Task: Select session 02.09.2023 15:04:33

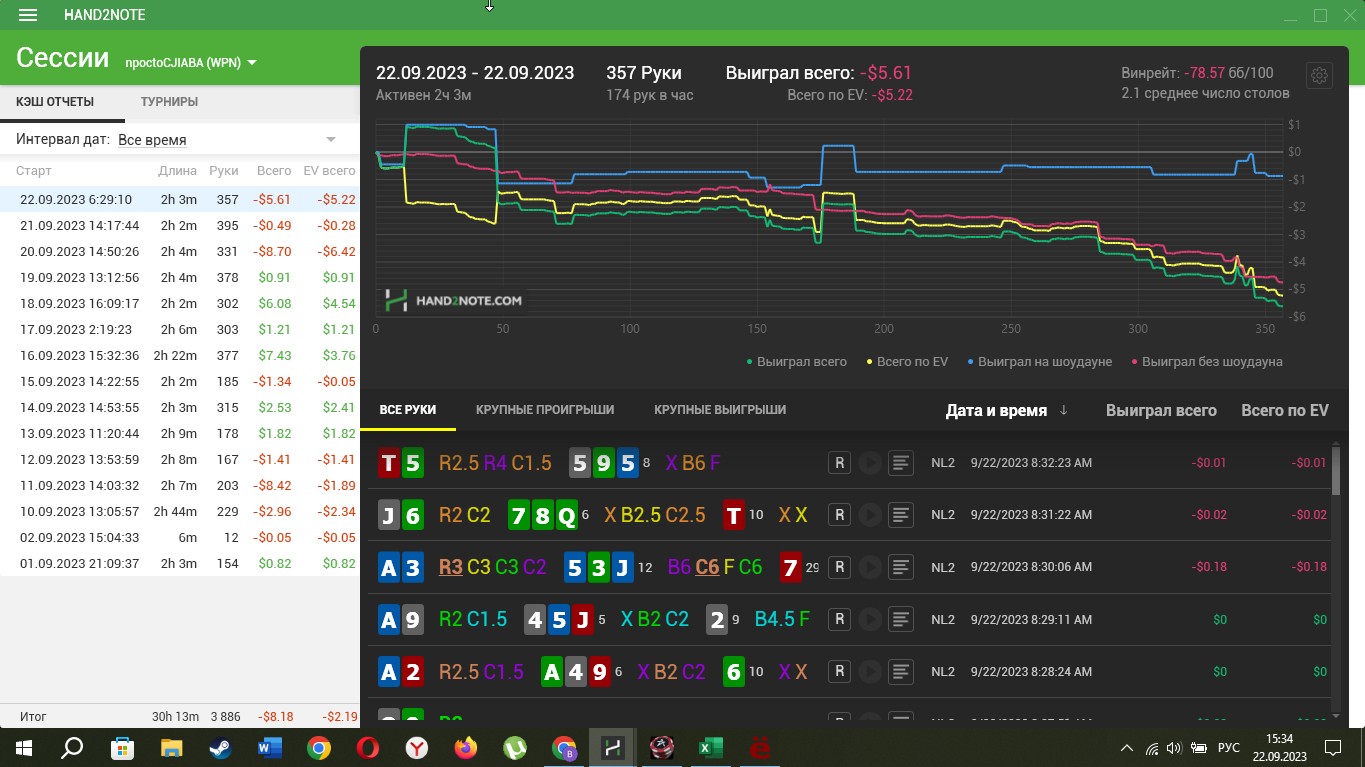Action: tap(180, 537)
